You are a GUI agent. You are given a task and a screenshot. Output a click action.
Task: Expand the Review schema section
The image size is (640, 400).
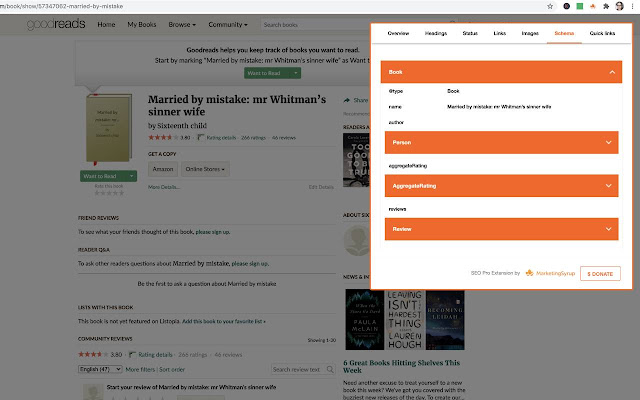pos(501,229)
